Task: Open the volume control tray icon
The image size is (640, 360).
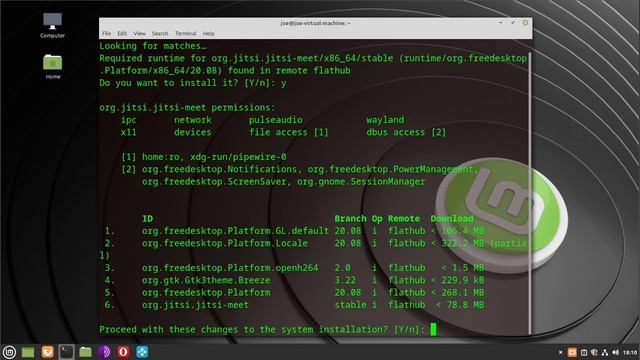Action: [616, 352]
